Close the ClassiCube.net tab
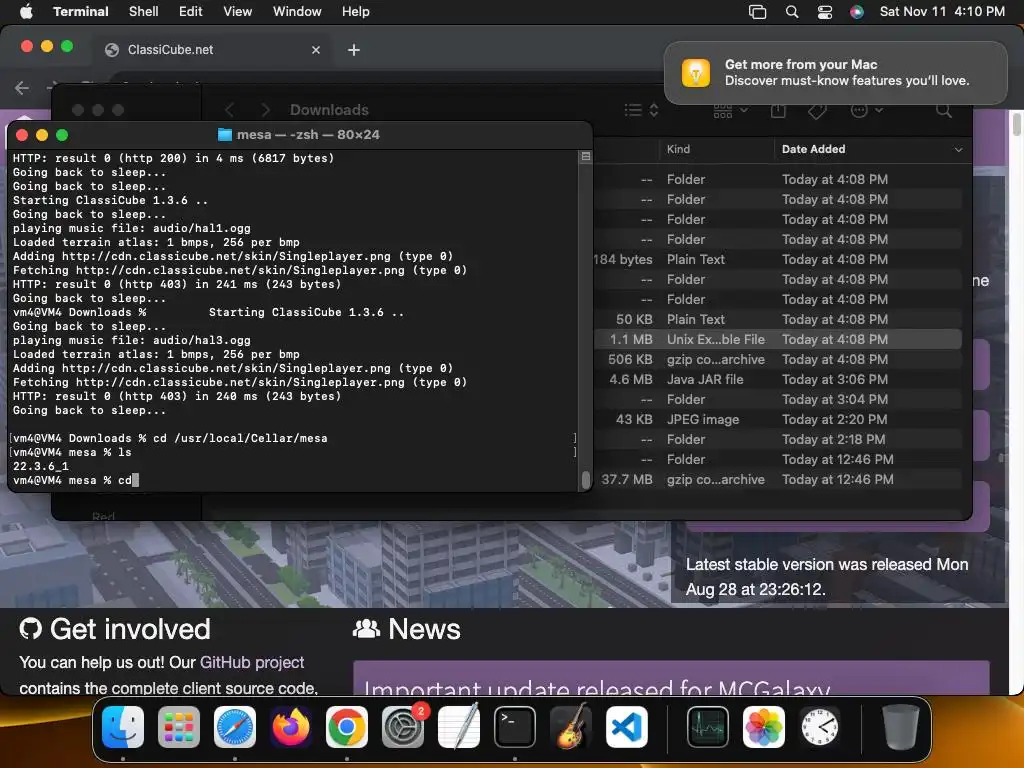1024x768 pixels. click(x=316, y=50)
